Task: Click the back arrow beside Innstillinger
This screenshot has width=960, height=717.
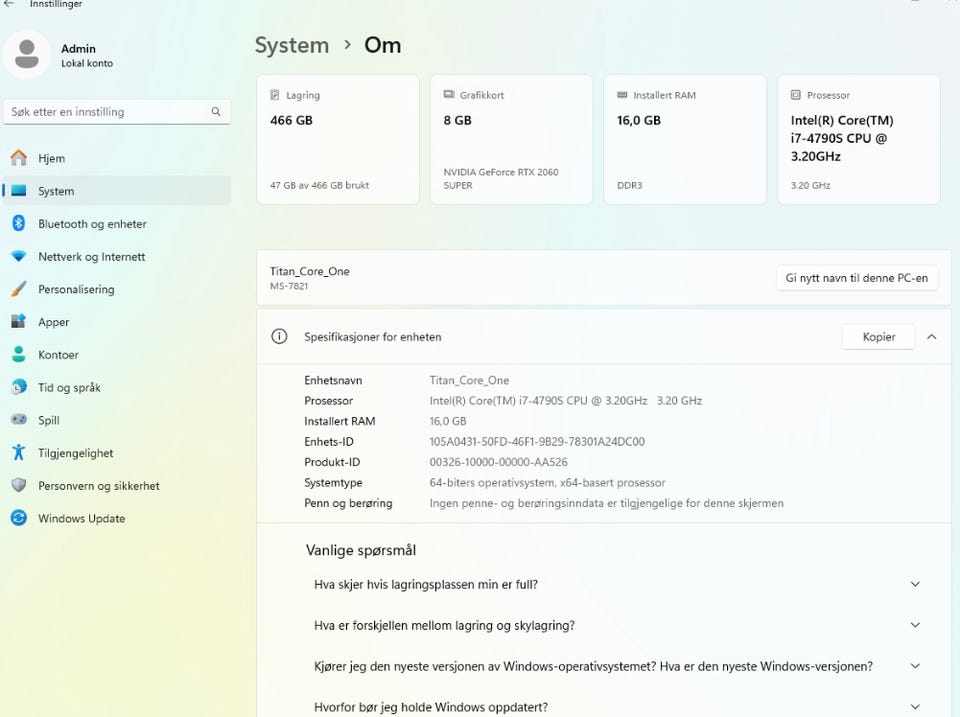Action: pos(9,4)
